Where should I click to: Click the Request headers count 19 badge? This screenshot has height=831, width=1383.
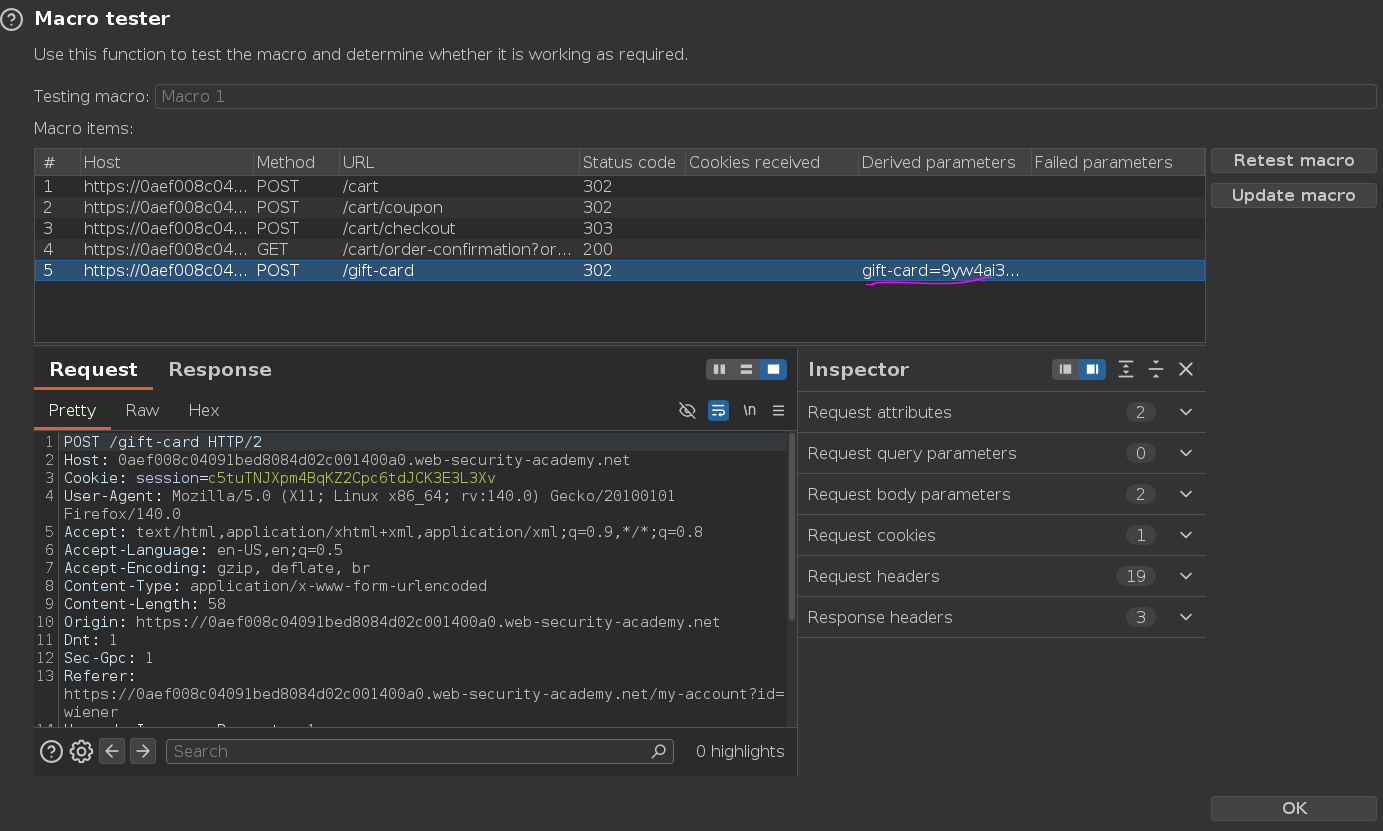[1135, 576]
